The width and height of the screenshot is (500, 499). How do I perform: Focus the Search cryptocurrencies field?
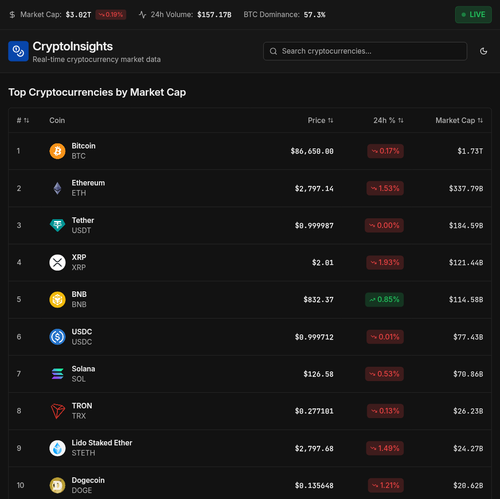click(365, 51)
